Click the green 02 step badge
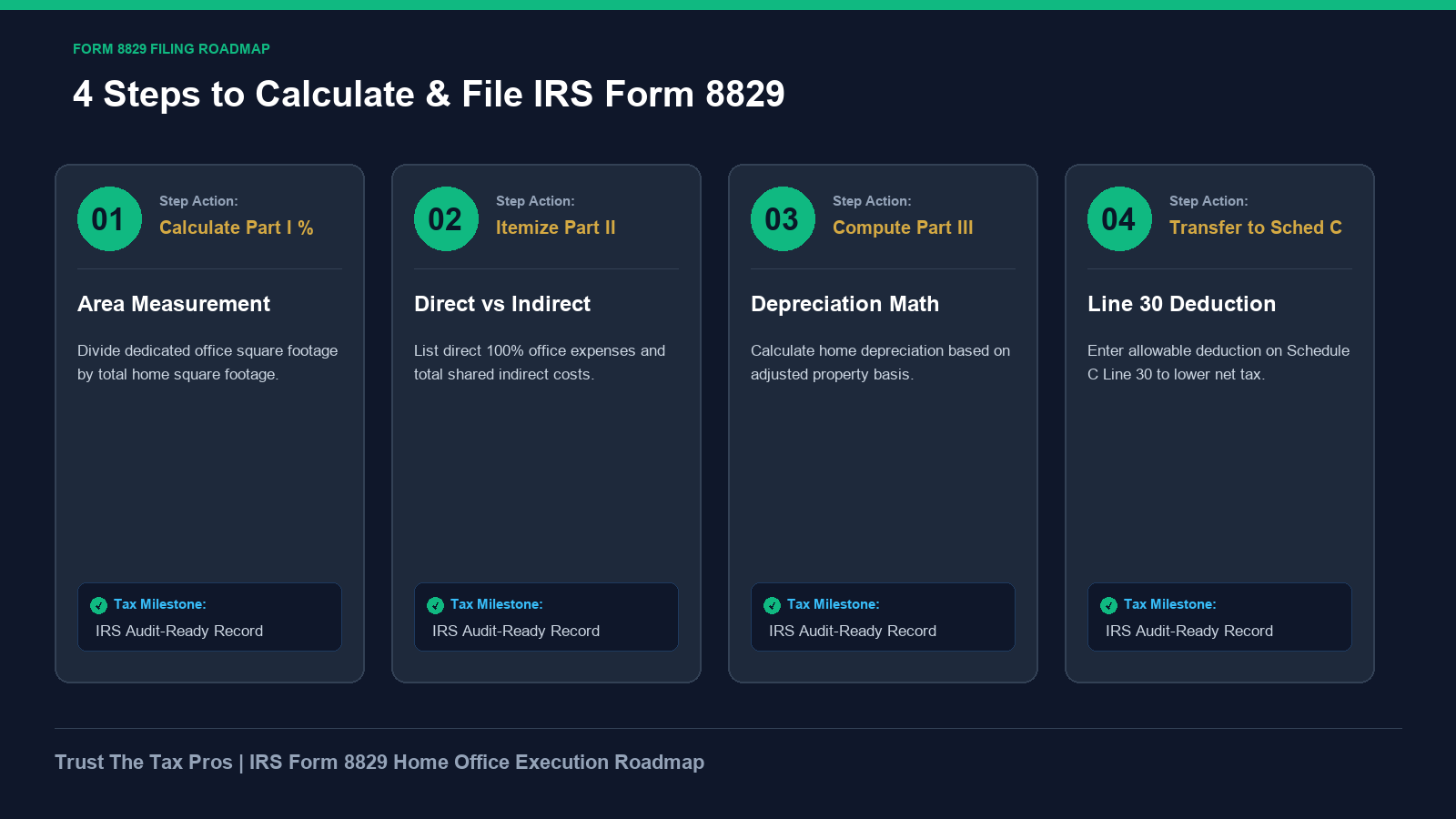1456x819 pixels. coord(446,218)
